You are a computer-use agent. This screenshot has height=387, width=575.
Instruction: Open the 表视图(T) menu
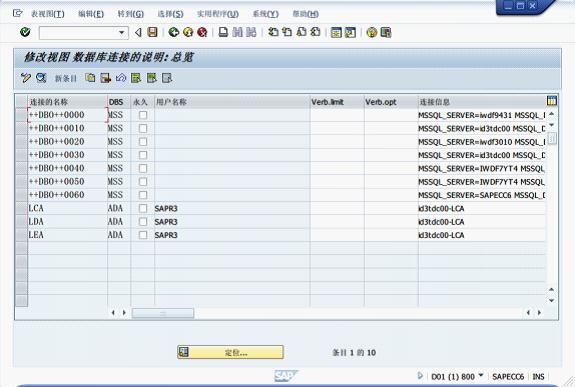tap(48, 14)
